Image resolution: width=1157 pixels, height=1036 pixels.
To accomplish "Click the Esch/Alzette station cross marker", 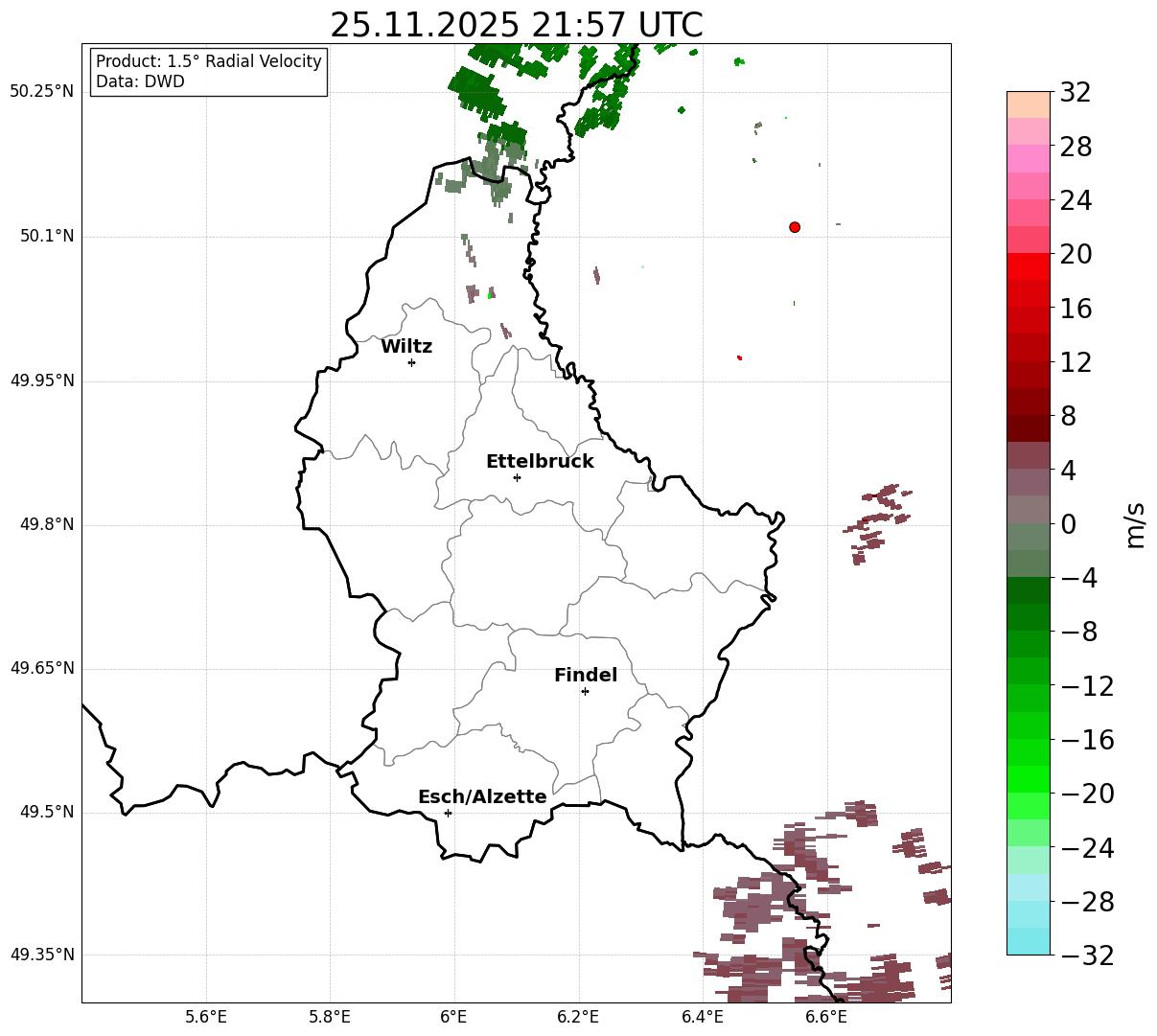I will click(x=448, y=813).
